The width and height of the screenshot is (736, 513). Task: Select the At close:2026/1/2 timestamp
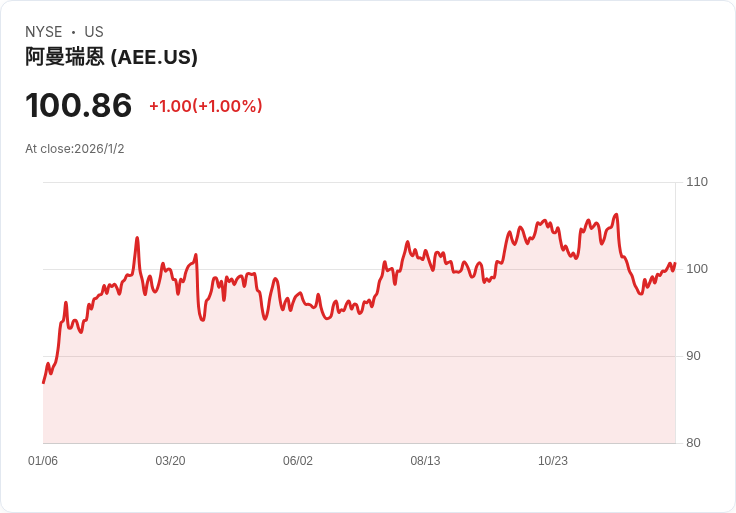coord(75,149)
